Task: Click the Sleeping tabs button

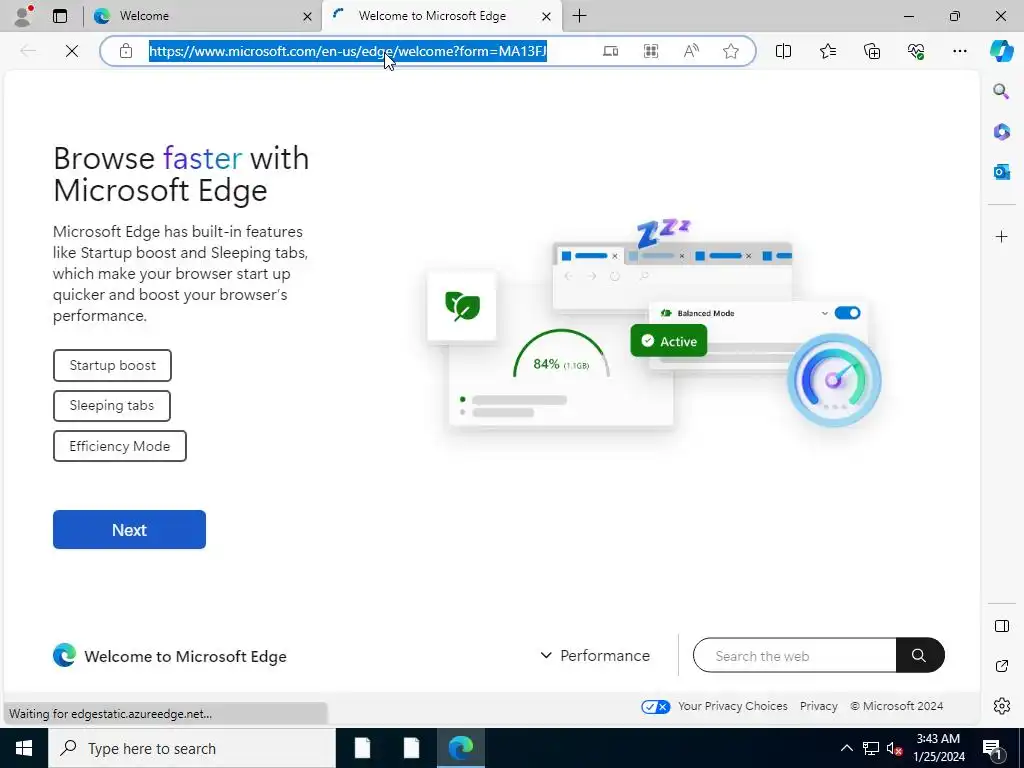Action: point(112,406)
